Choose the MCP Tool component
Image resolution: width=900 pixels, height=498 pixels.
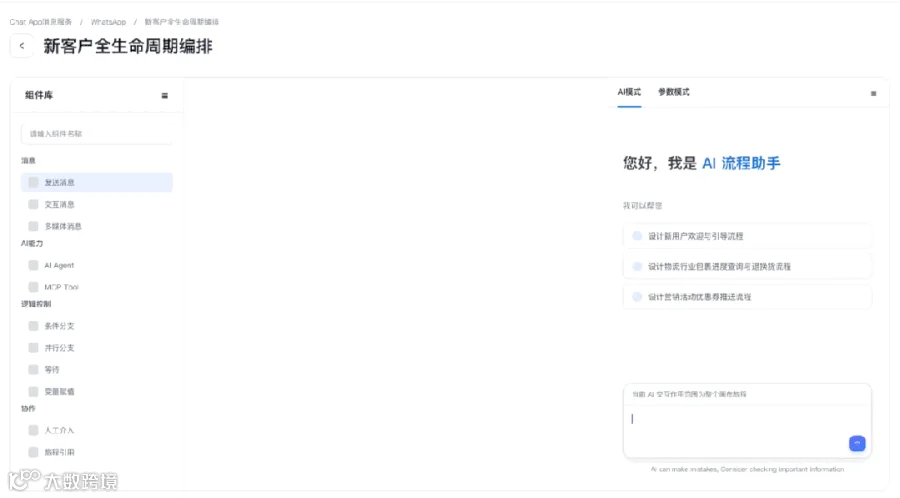pos(96,287)
